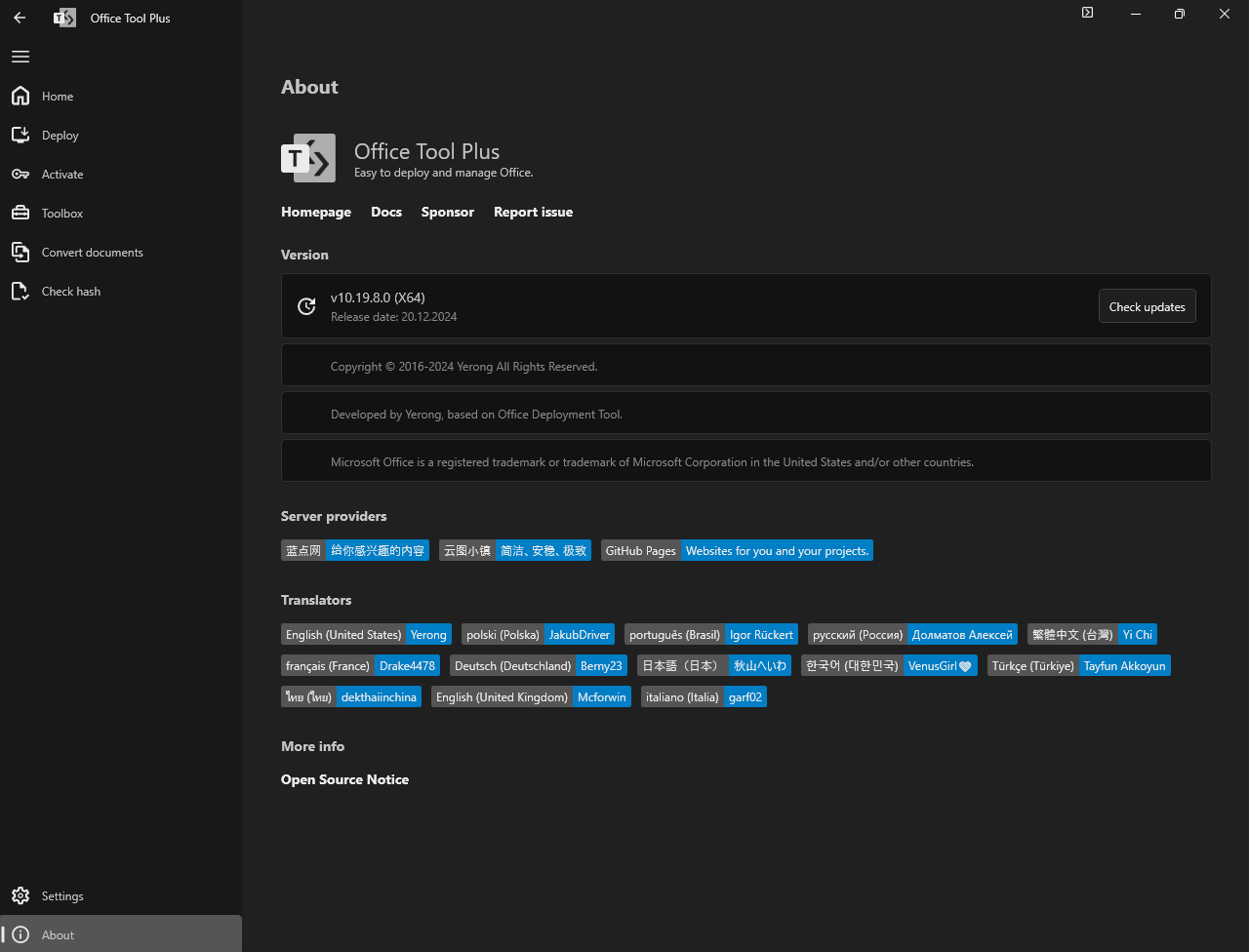Click the Igor Rückert translator badge
This screenshot has height=952, width=1249.
click(x=711, y=634)
